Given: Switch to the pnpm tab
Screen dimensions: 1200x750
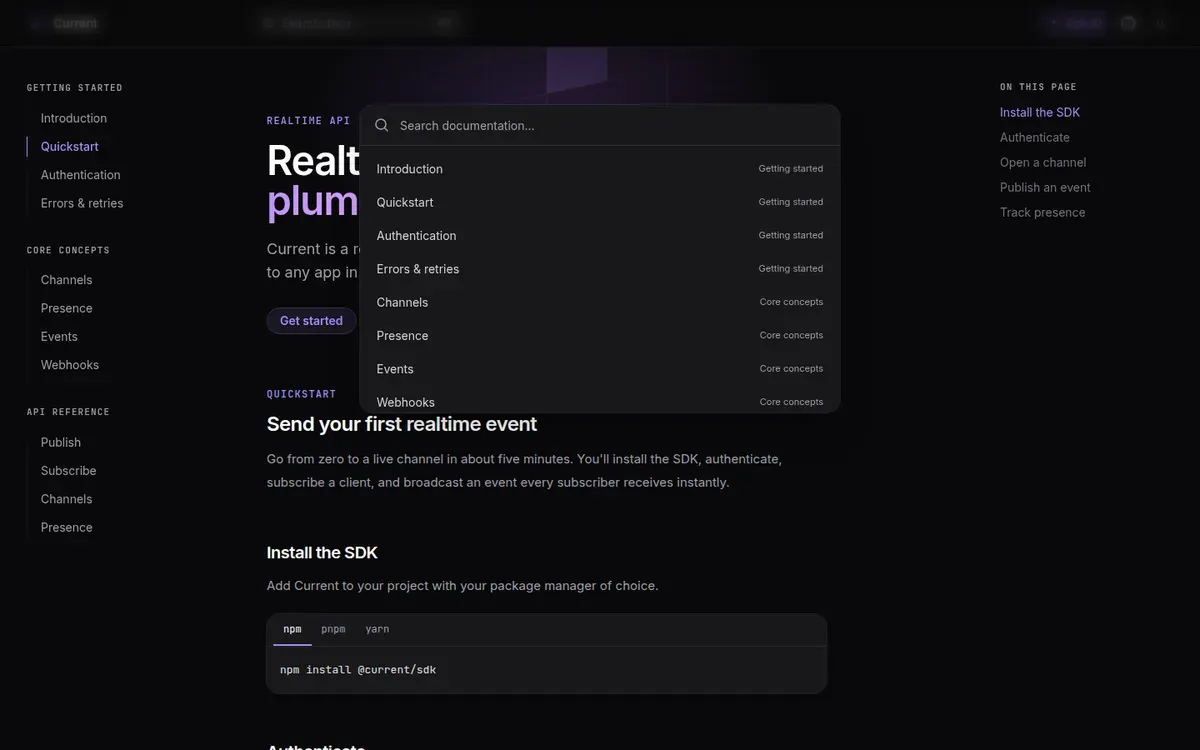Looking at the screenshot, I should [x=333, y=629].
